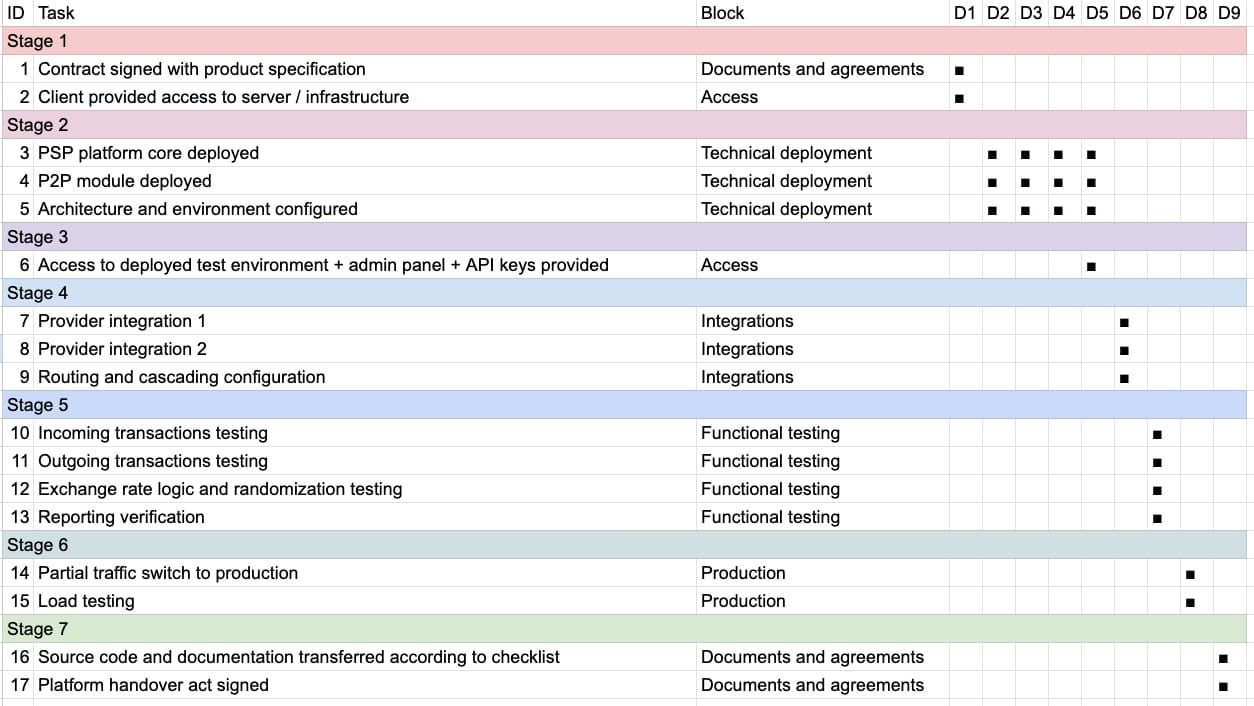Click D5 marker on the API keys access row
1254x706 pixels.
1091,266
